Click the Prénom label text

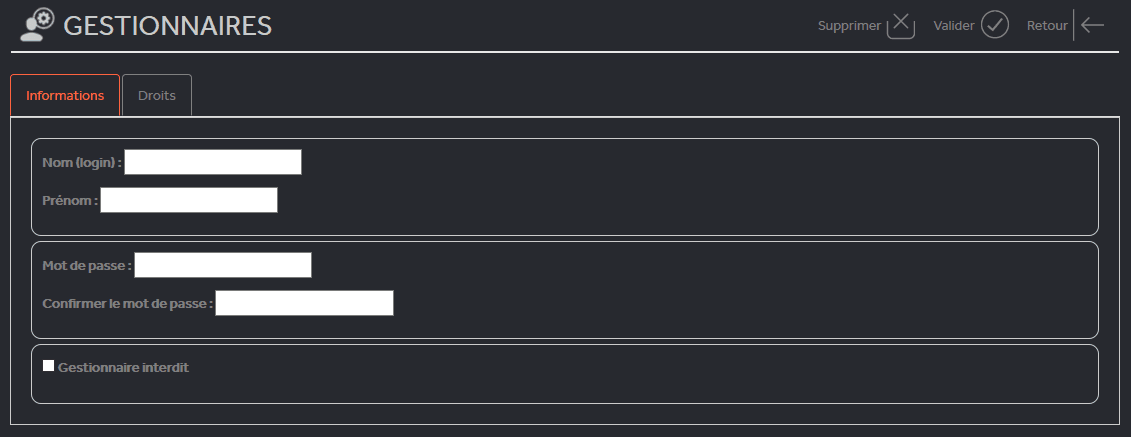coord(69,201)
